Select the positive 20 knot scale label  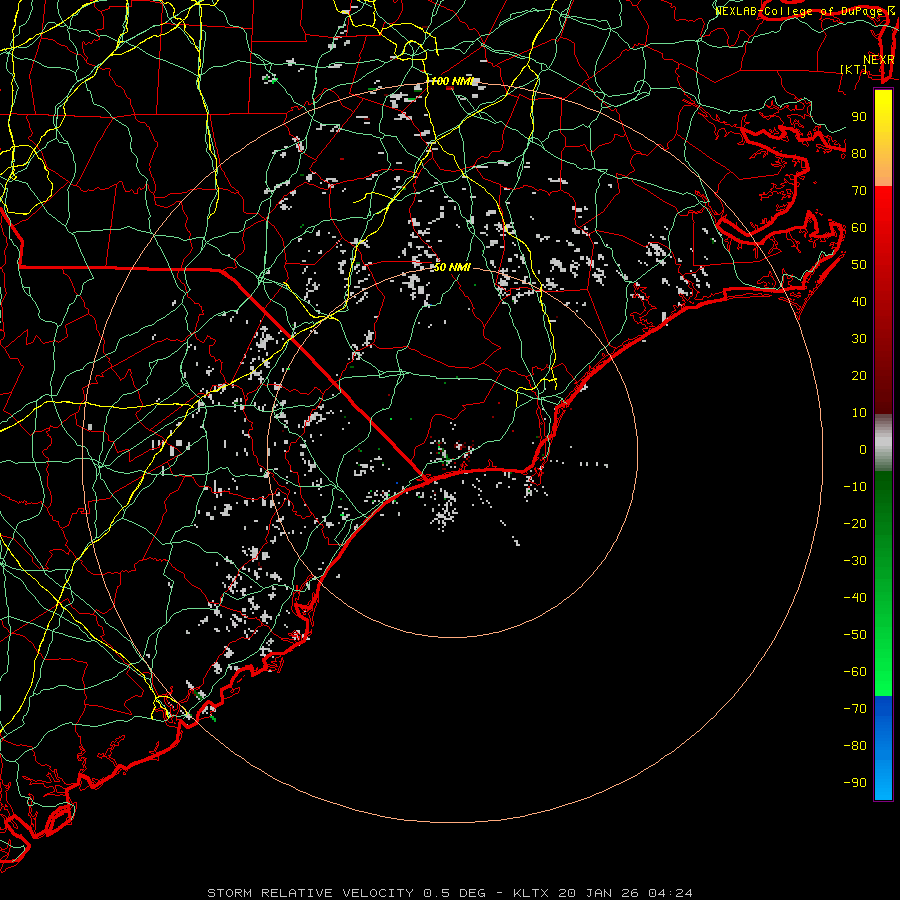click(x=859, y=376)
